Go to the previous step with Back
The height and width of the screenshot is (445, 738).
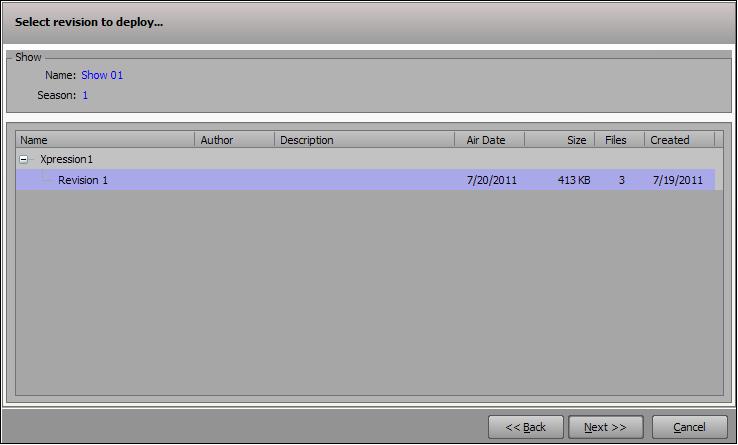click(526, 427)
